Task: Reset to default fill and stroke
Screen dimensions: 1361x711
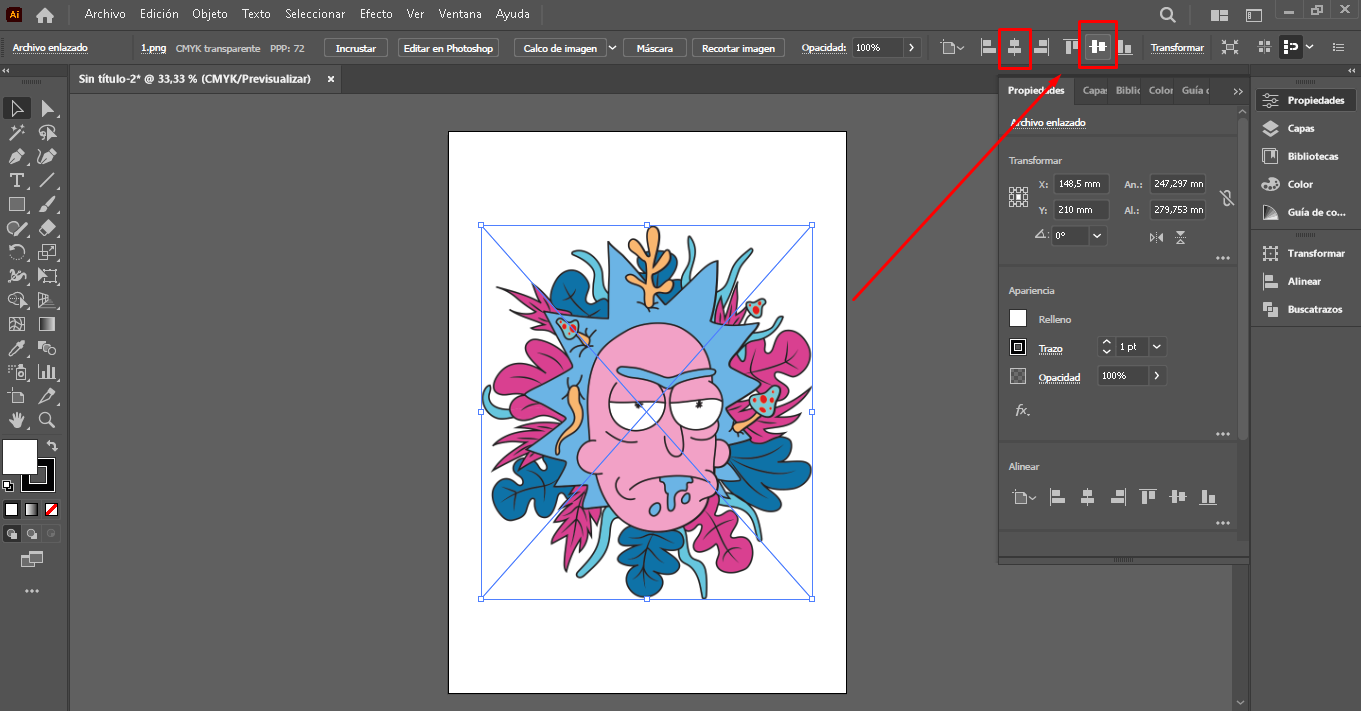Action: click(x=9, y=486)
